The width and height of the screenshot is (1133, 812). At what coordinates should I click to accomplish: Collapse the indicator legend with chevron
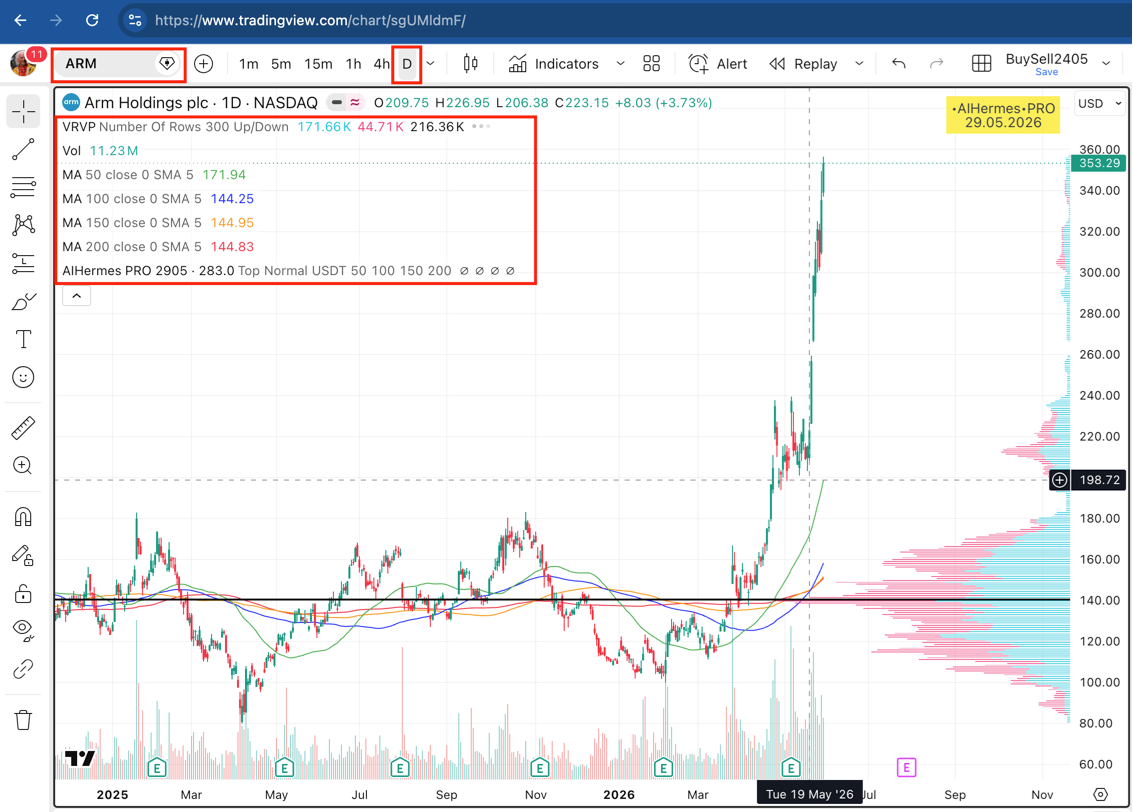77,296
